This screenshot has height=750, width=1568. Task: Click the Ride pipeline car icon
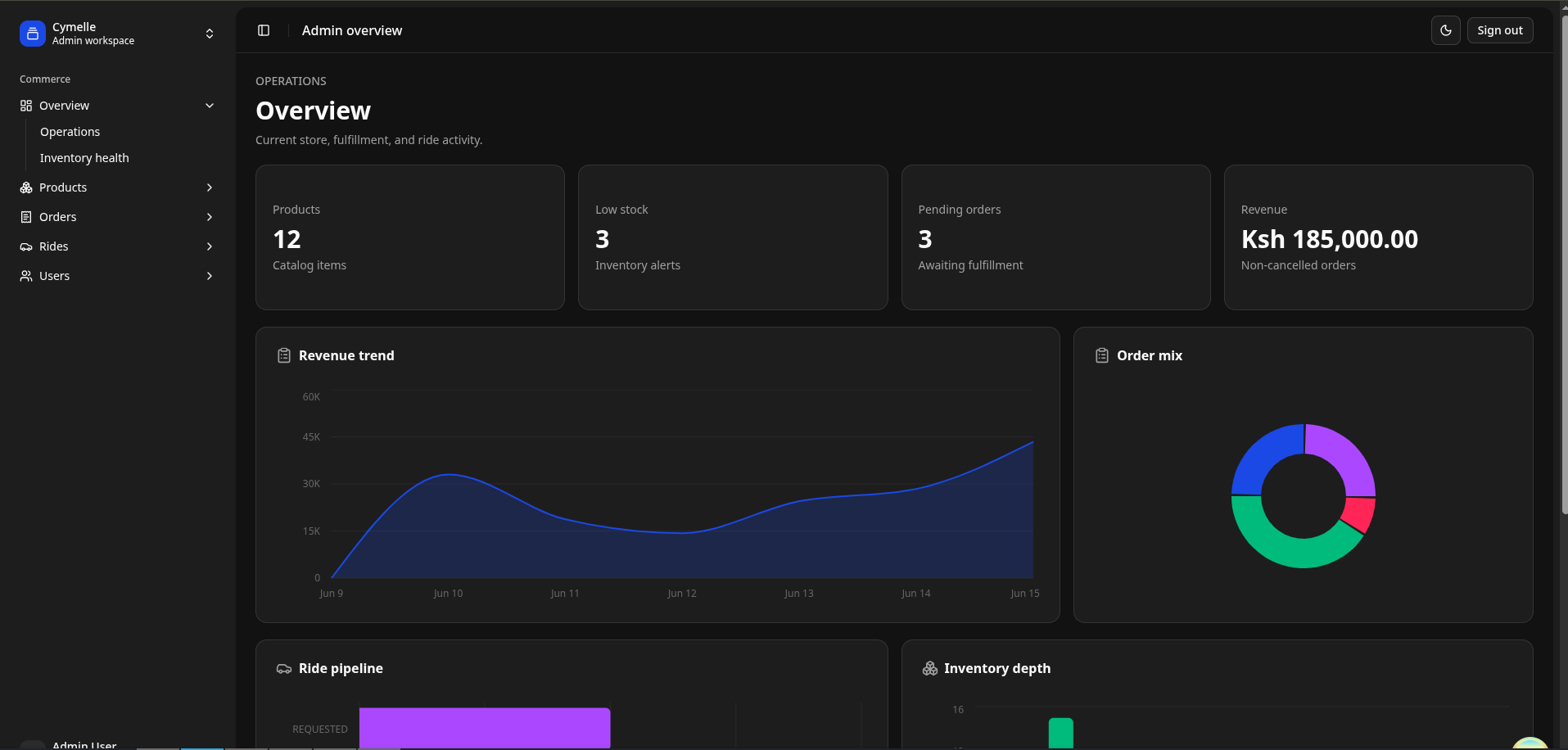point(284,668)
